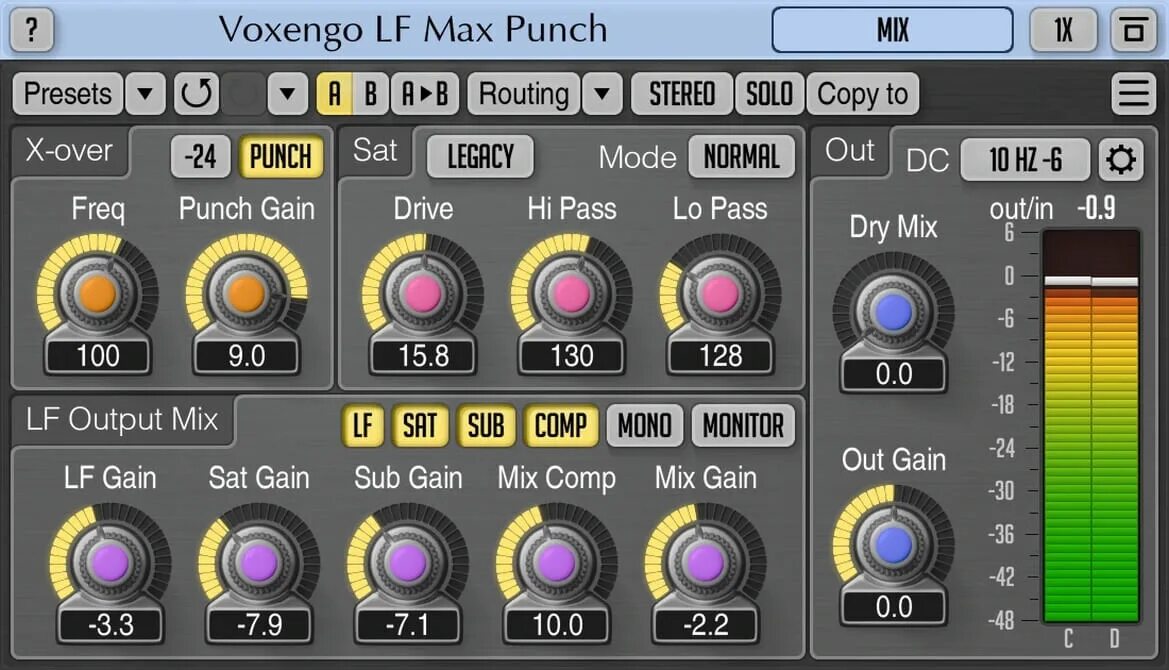
Task: Toggle the SUB output mix button
Action: 486,426
